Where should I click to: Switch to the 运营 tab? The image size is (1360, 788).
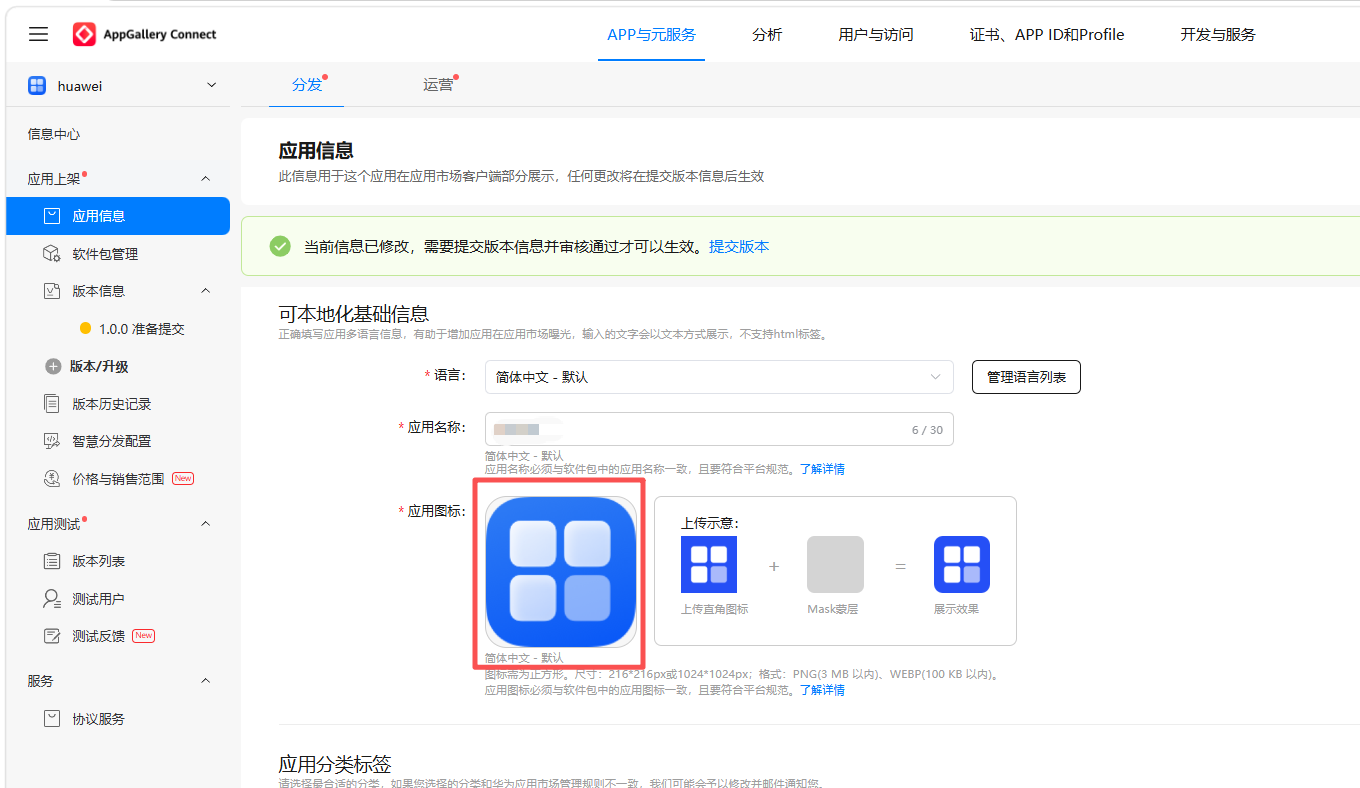coord(438,85)
